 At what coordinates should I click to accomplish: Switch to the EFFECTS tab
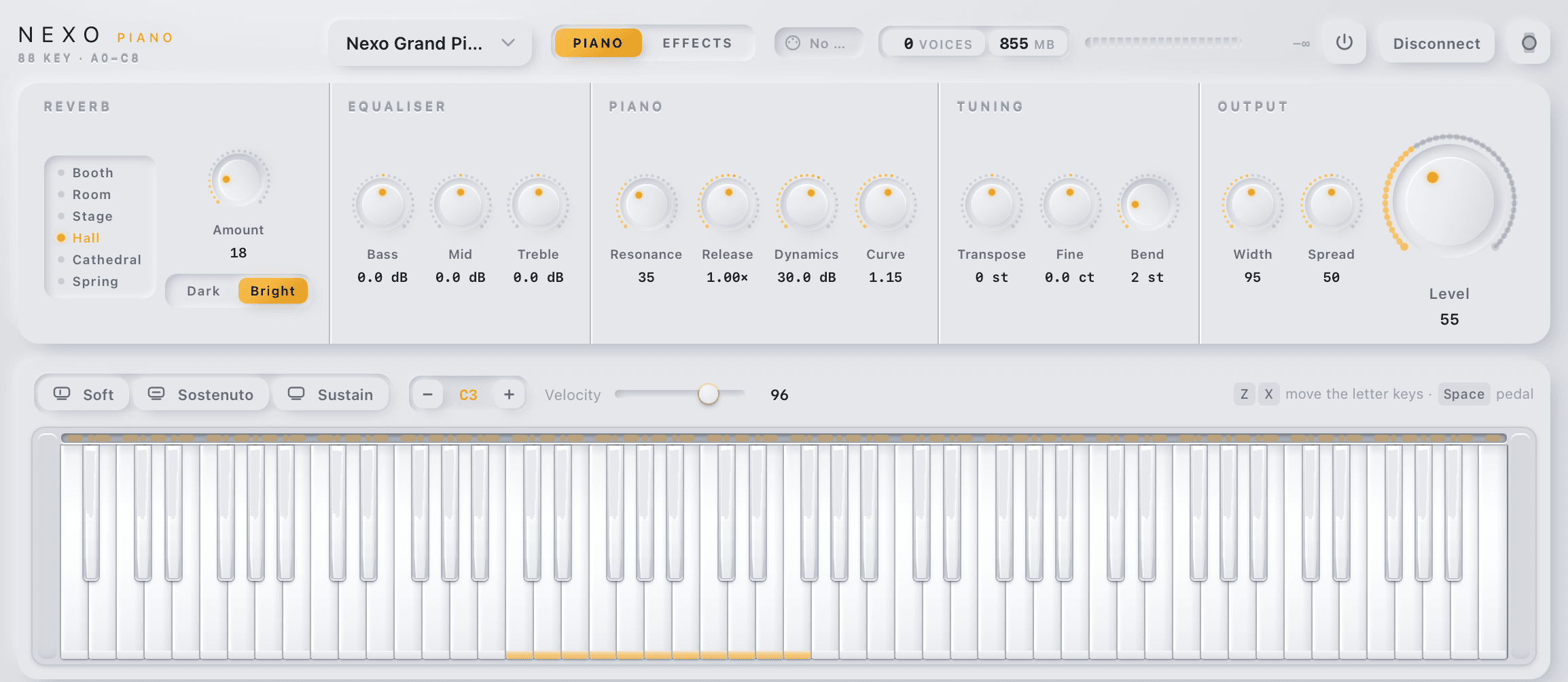click(697, 43)
